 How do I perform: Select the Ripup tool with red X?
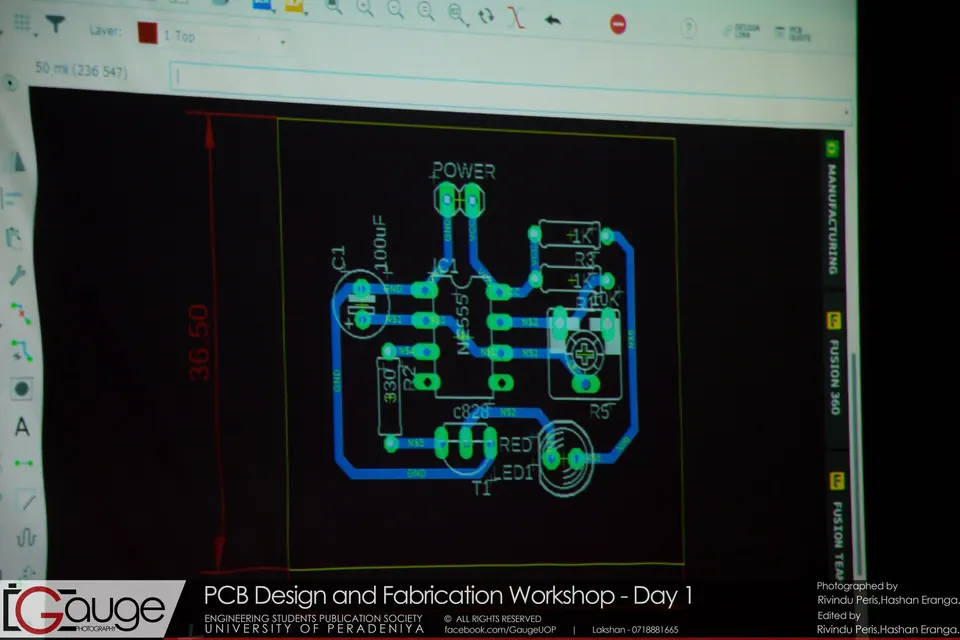coord(20,313)
